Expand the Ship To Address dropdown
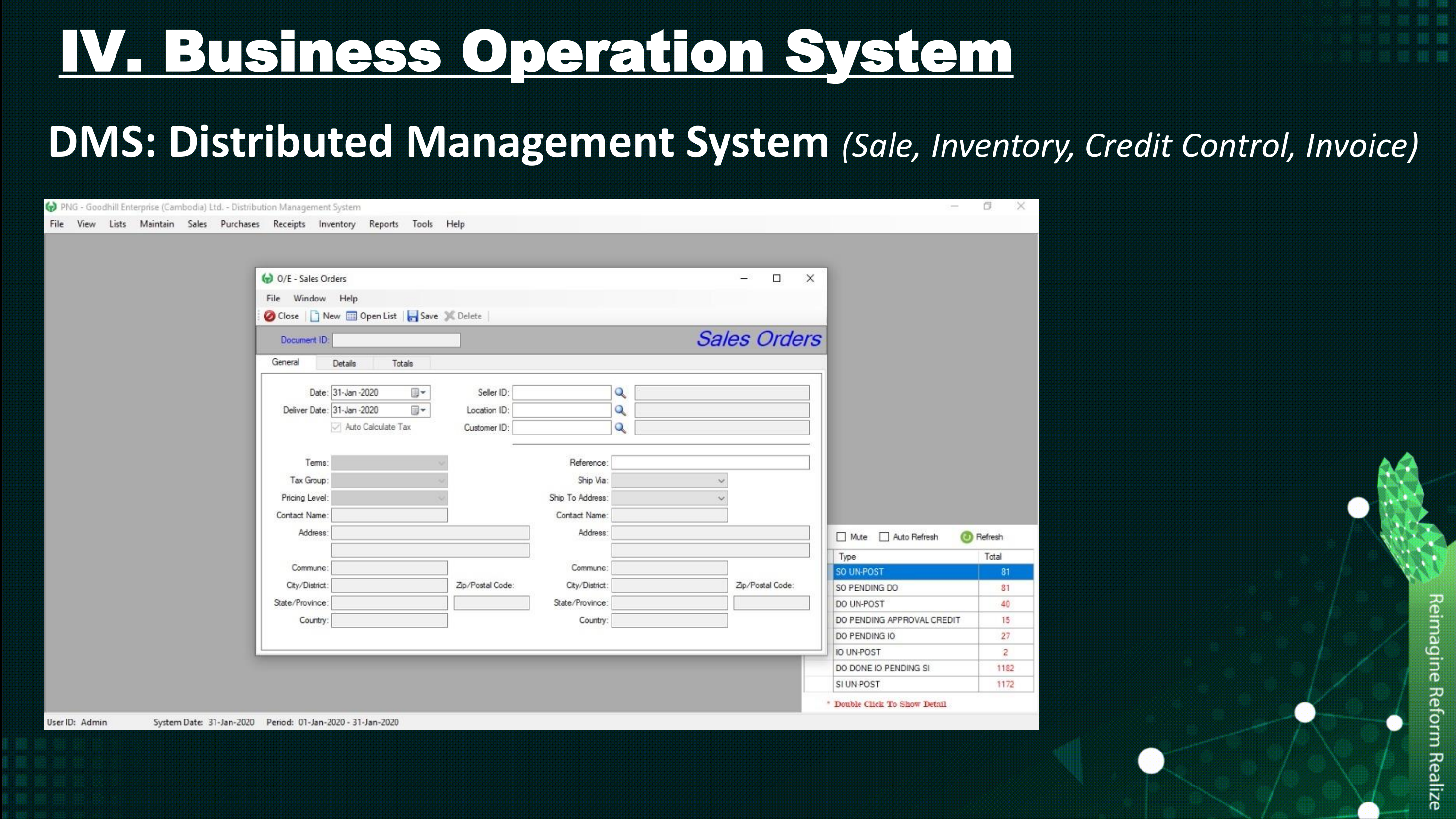The height and width of the screenshot is (819, 1456). coord(721,498)
